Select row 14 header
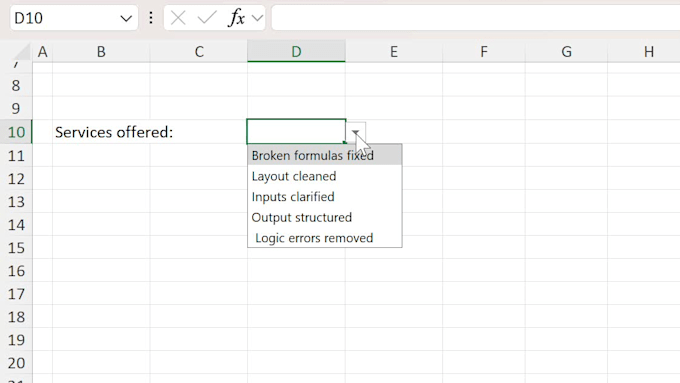Viewport: 680px width, 383px height. point(16,225)
